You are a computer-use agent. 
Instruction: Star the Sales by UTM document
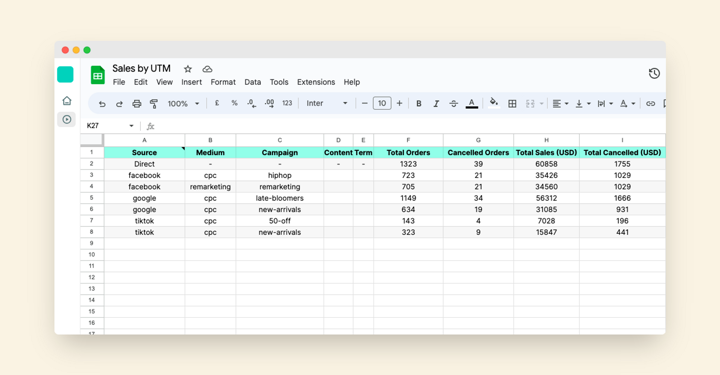(188, 69)
